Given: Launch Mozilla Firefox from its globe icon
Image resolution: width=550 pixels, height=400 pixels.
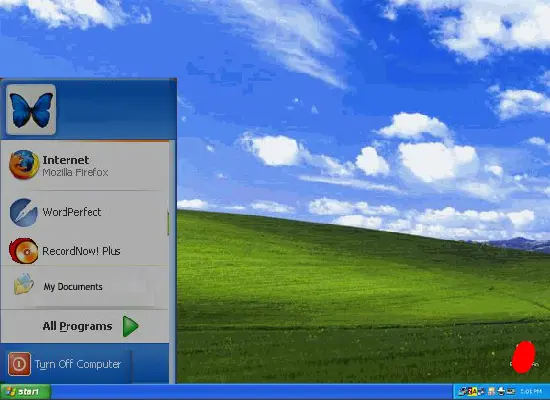Looking at the screenshot, I should coord(24,165).
